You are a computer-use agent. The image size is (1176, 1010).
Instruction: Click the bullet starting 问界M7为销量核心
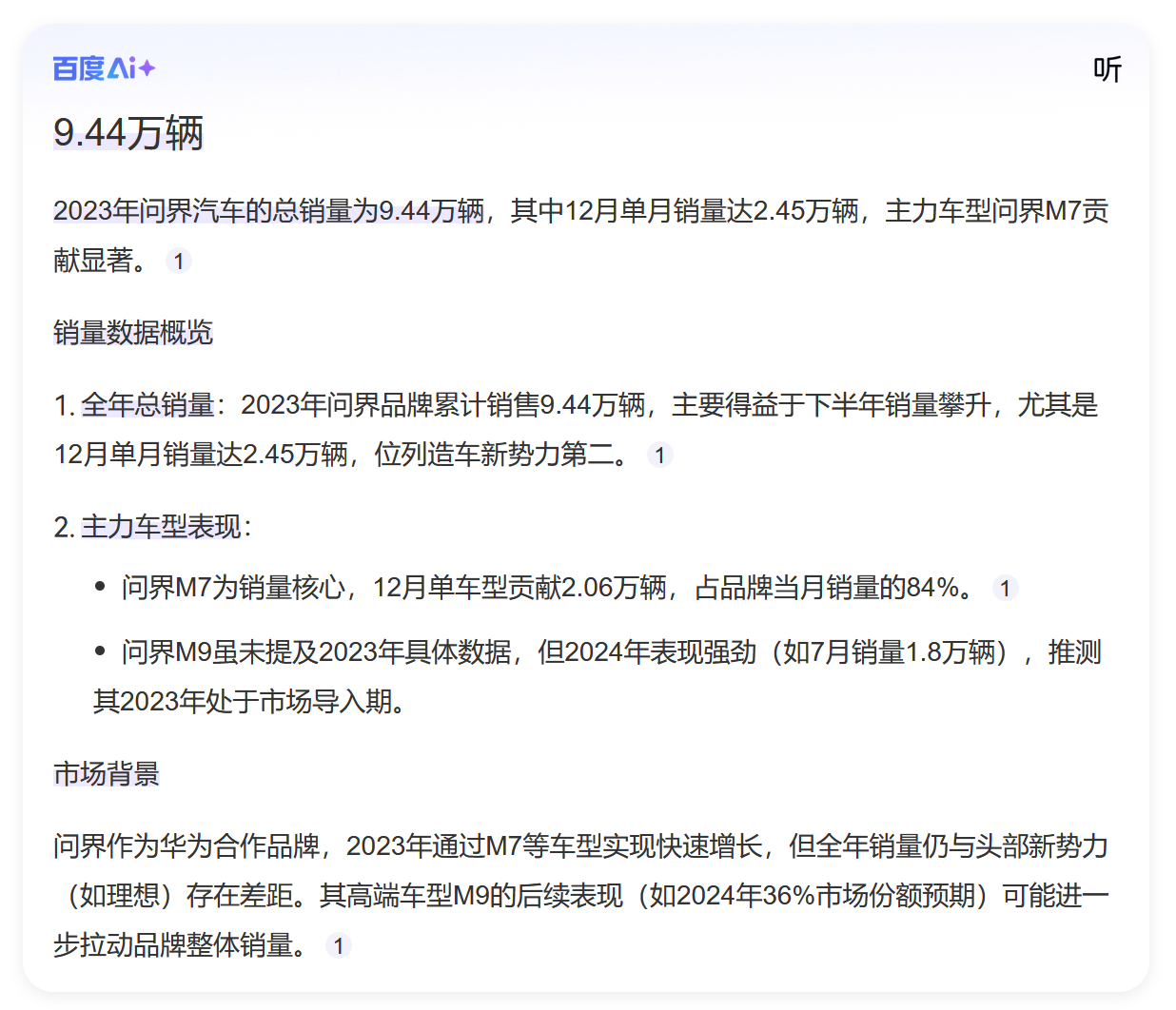[x=548, y=588]
